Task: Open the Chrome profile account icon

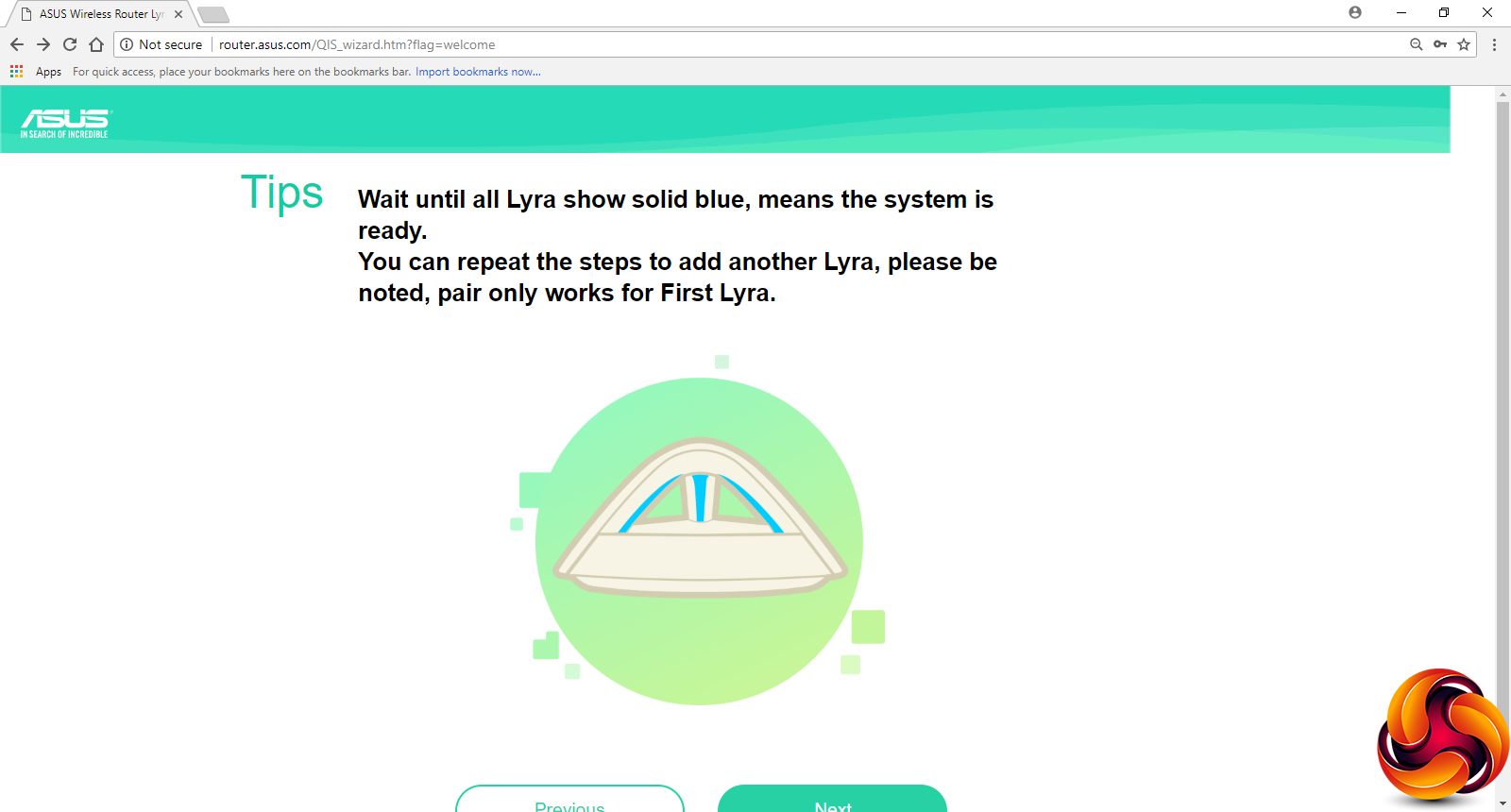Action: pos(1355,12)
